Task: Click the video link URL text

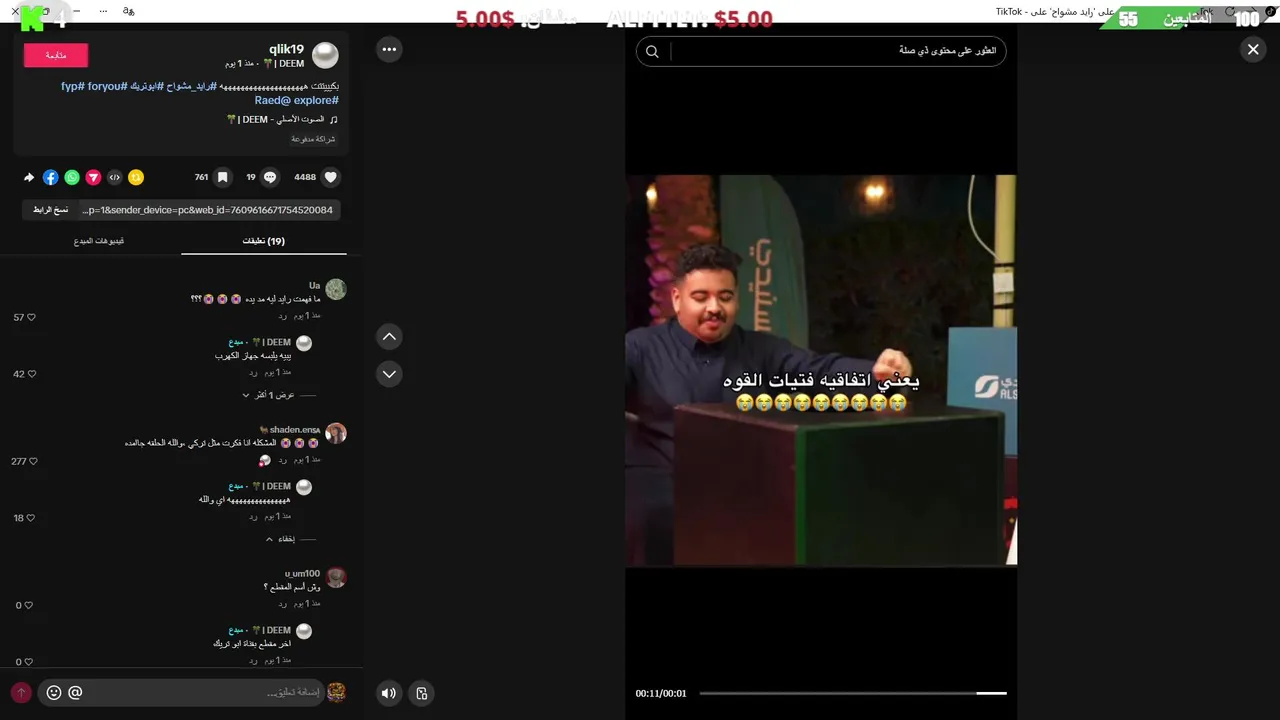Action: 209,210
